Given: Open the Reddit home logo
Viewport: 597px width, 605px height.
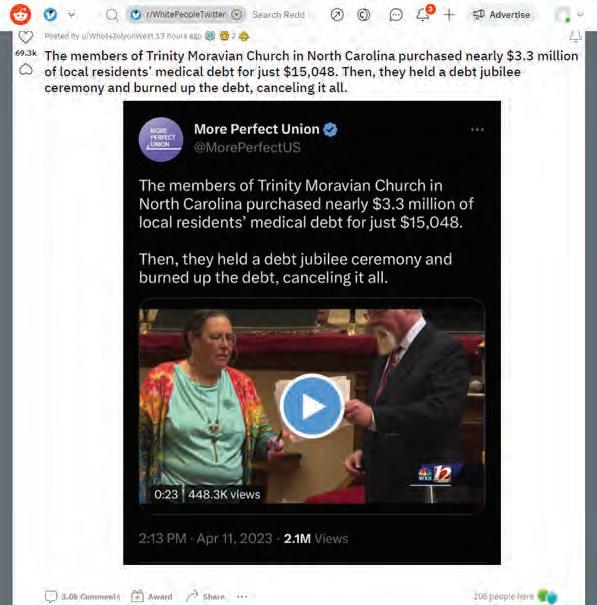Looking at the screenshot, I should 20,14.
